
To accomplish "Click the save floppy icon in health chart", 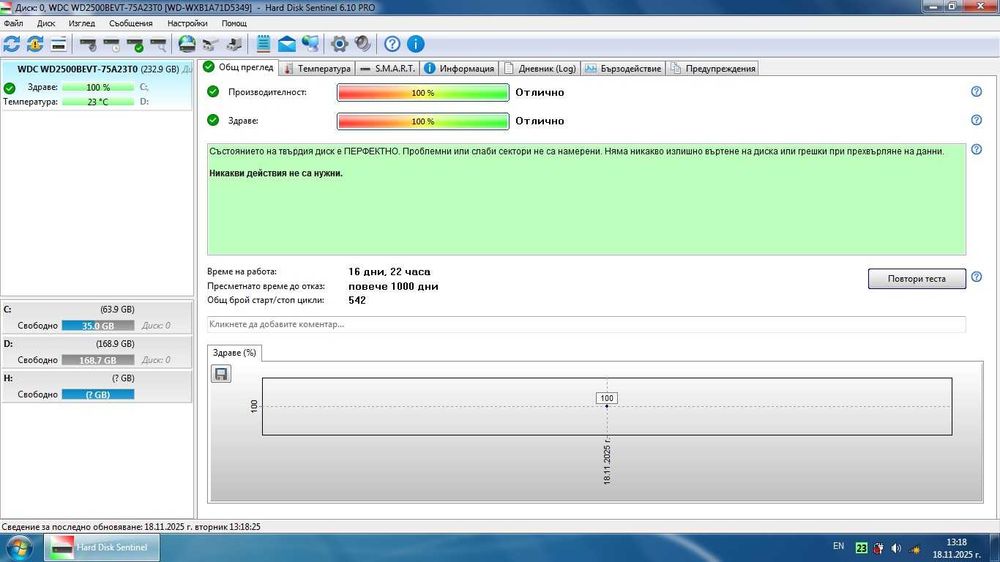I will pyautogui.click(x=221, y=374).
